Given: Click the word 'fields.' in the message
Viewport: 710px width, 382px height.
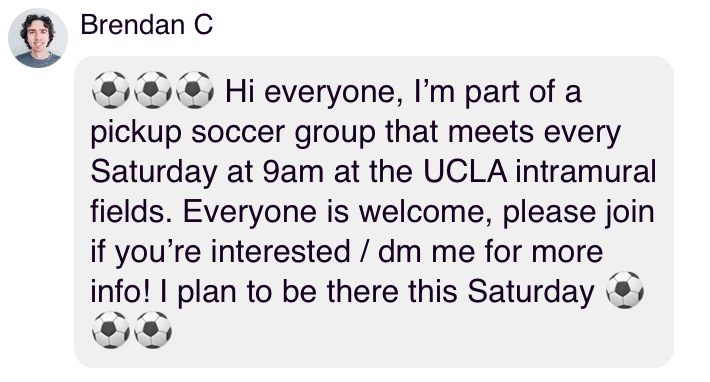Looking at the screenshot, I should point(132,212).
